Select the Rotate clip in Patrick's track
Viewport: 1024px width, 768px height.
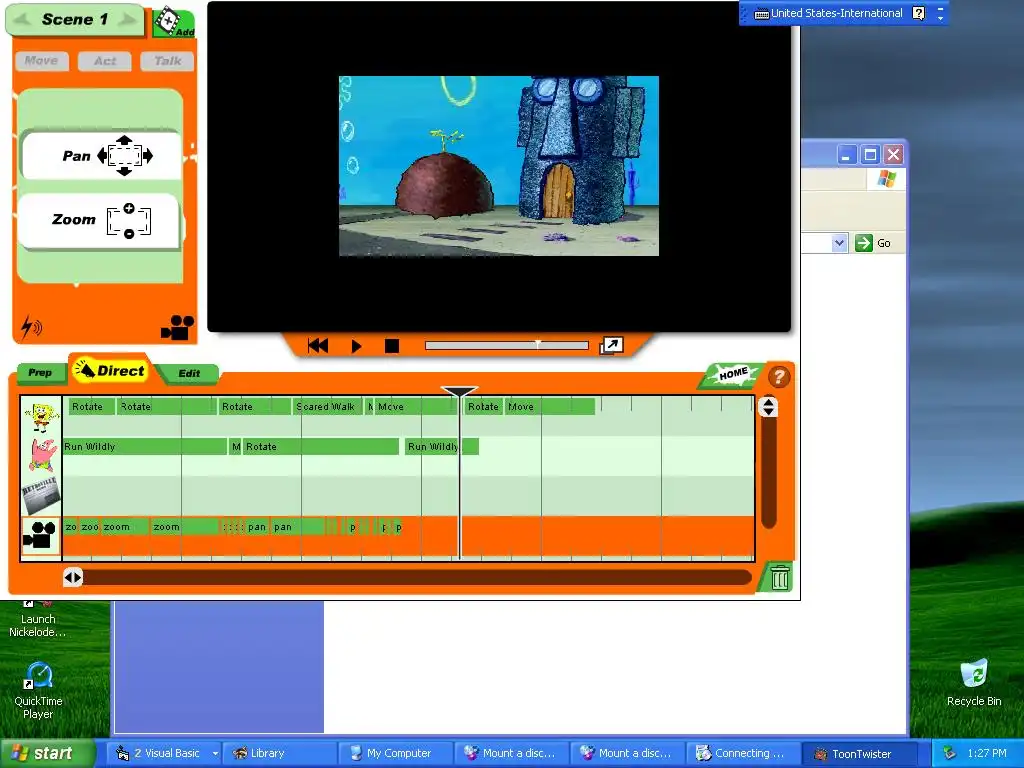tap(320, 447)
